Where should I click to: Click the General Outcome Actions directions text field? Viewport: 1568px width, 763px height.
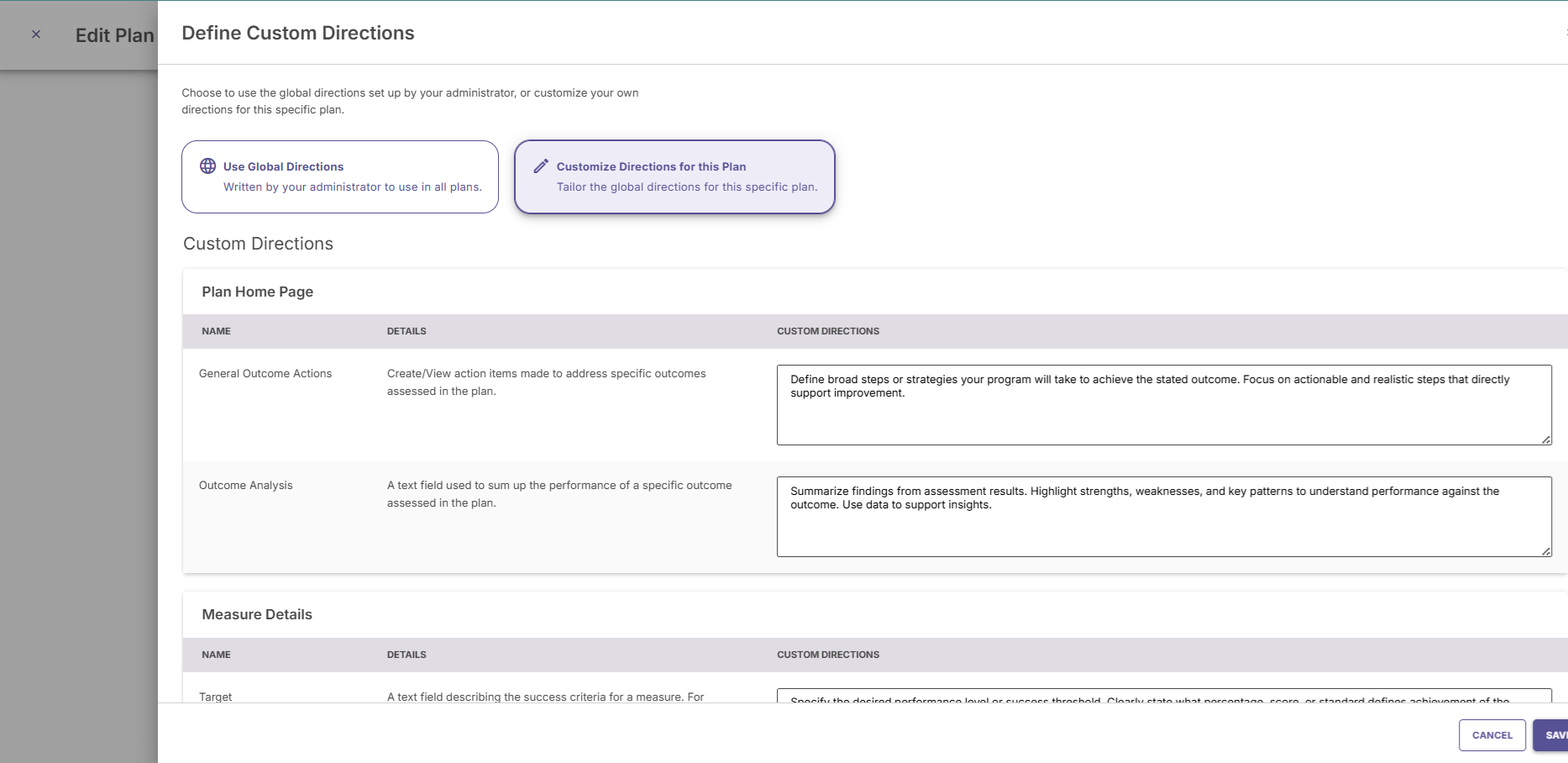point(1163,405)
